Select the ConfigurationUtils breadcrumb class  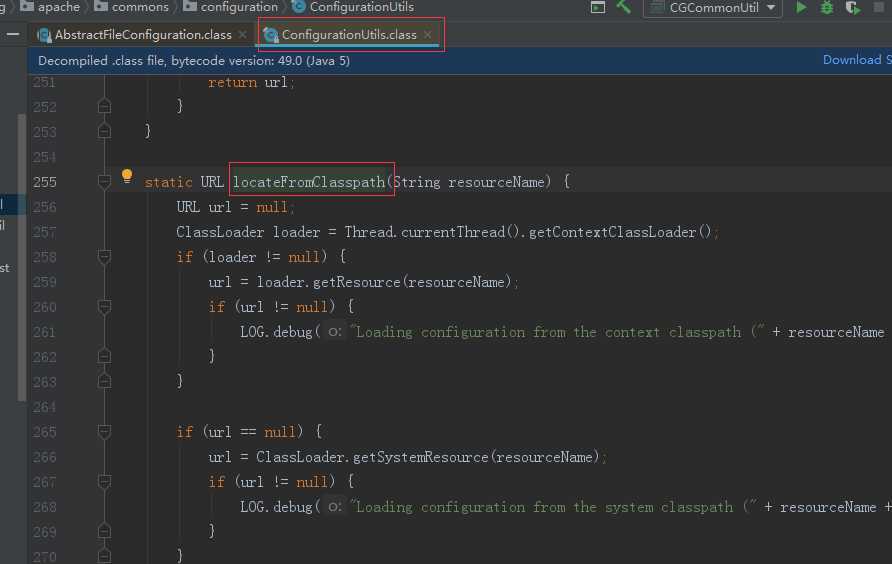[x=353, y=7]
